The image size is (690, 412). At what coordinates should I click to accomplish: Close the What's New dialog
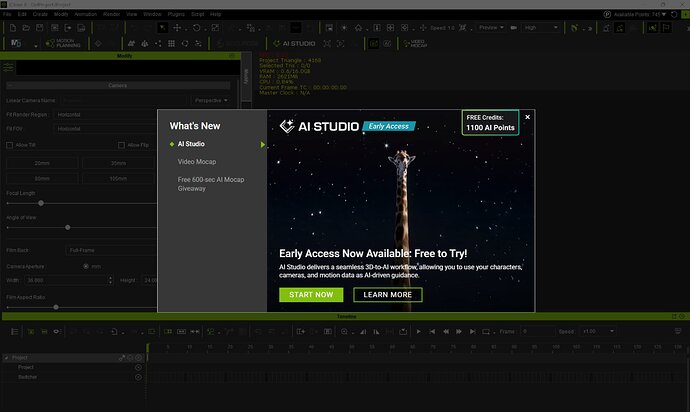pos(527,117)
